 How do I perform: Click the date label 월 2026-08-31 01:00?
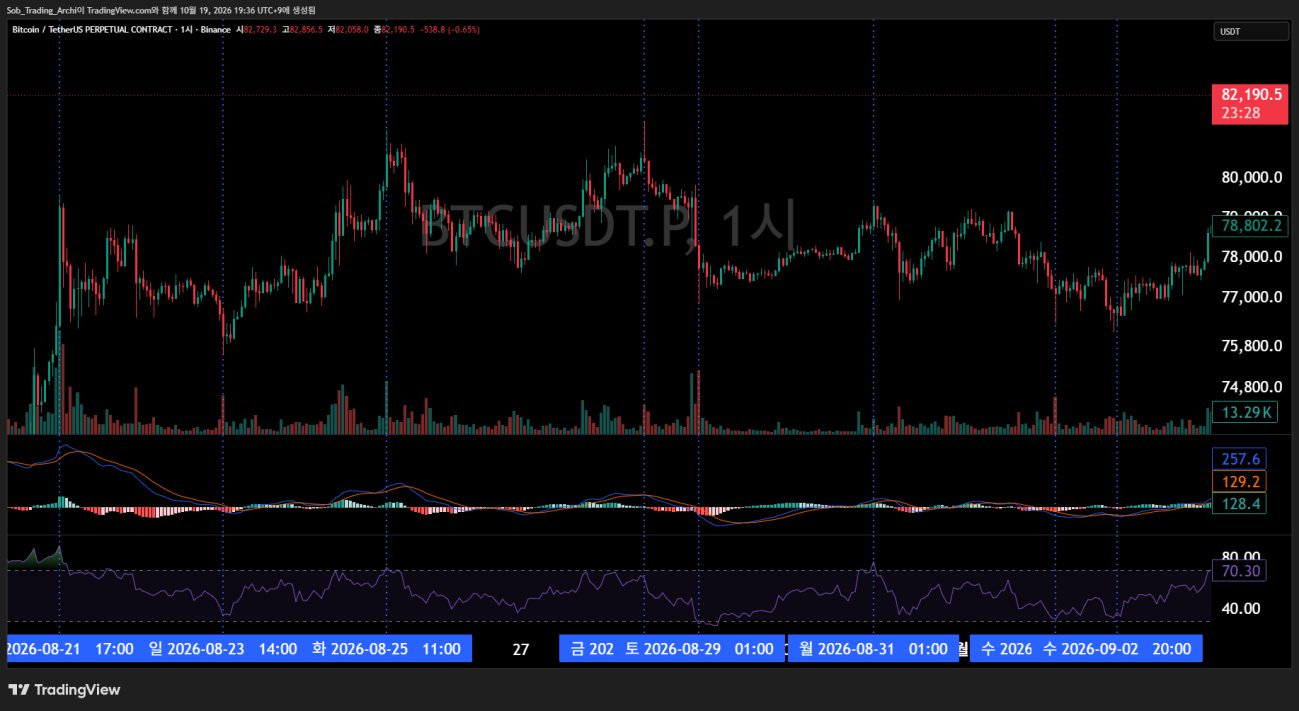[x=872, y=649]
